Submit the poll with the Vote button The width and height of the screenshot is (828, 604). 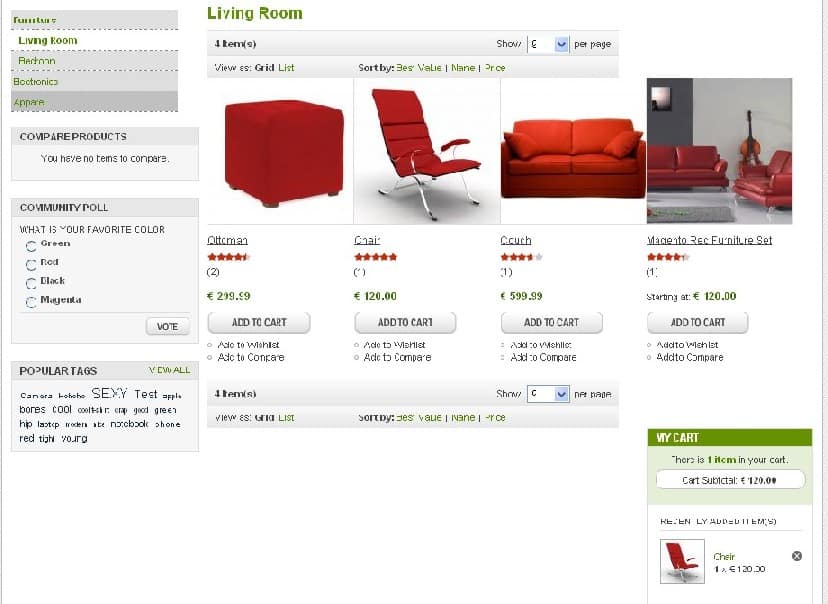coord(167,327)
